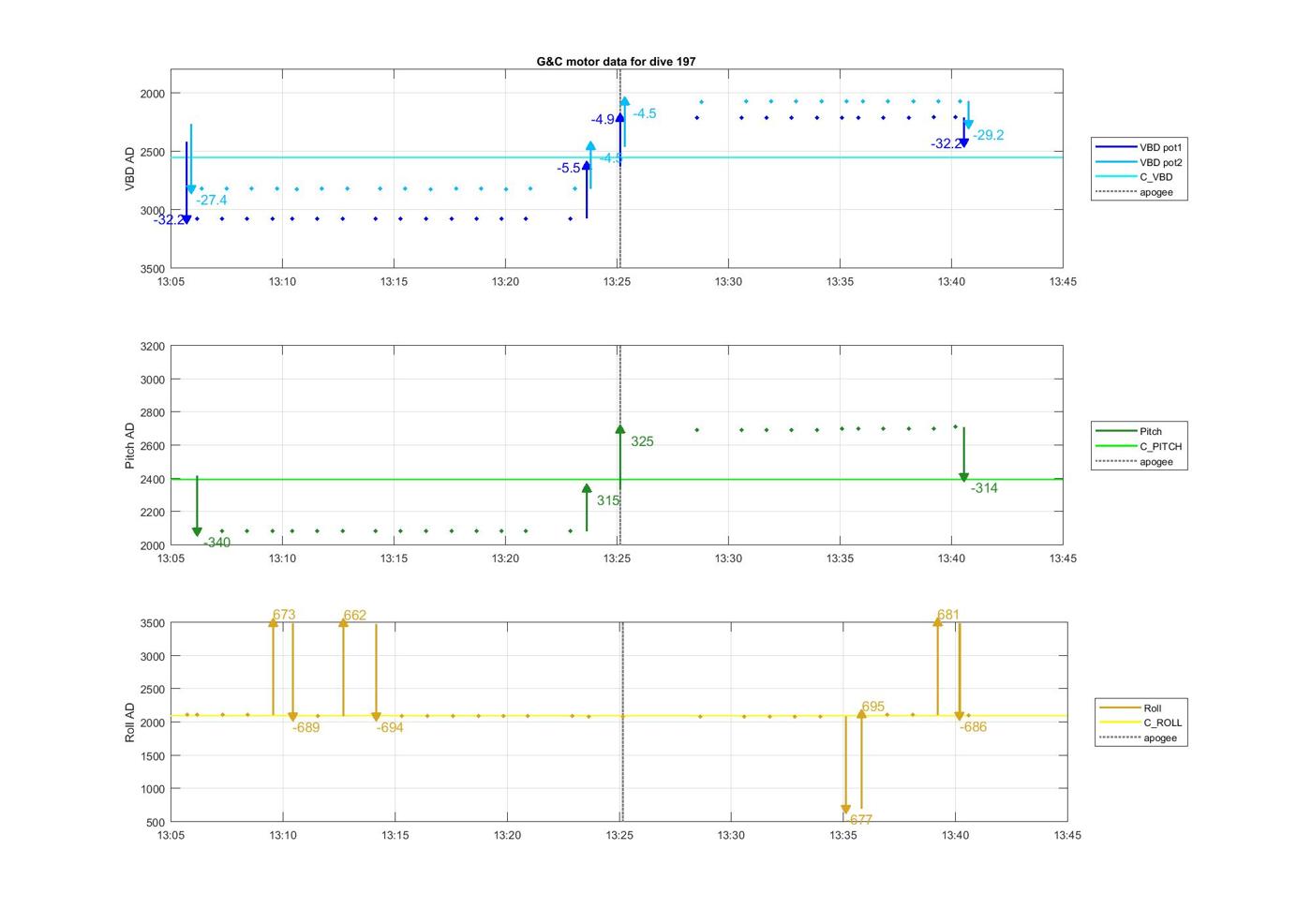Click the '13:45' tick on the Roll plot
This screenshot has width=1312, height=924.
tap(1067, 835)
